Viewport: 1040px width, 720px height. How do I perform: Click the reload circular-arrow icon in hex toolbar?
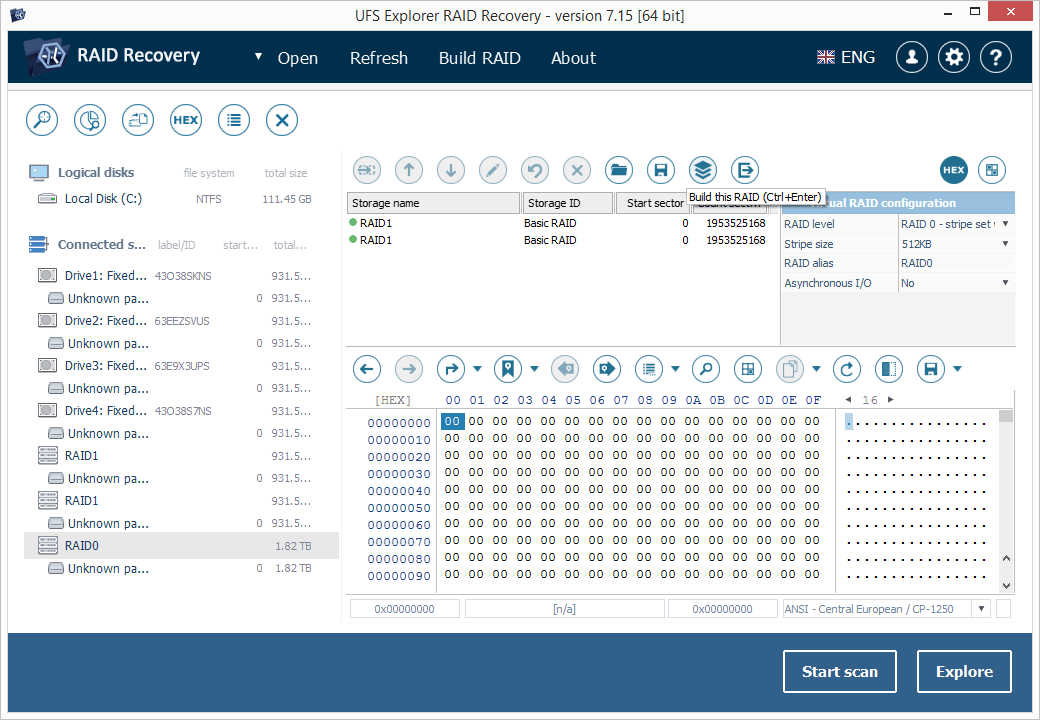(847, 369)
